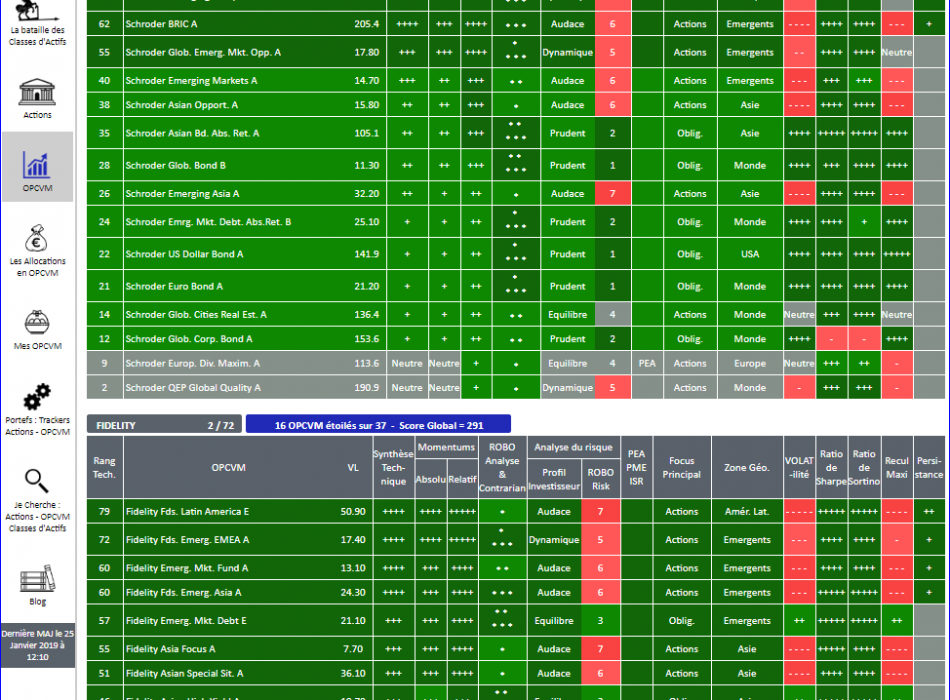Click Schroder Glob. Emerg. Mkt. Opp. A
The image size is (950, 700).
point(203,52)
